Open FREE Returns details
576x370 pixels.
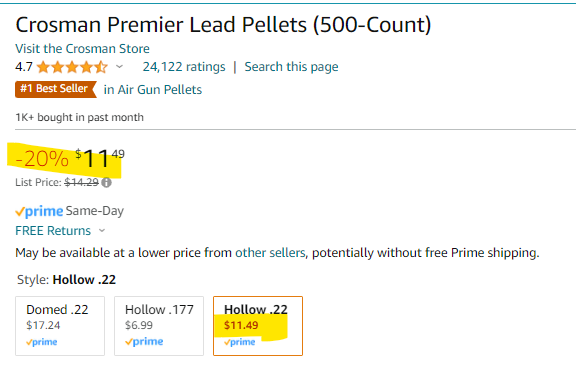[x=53, y=231]
